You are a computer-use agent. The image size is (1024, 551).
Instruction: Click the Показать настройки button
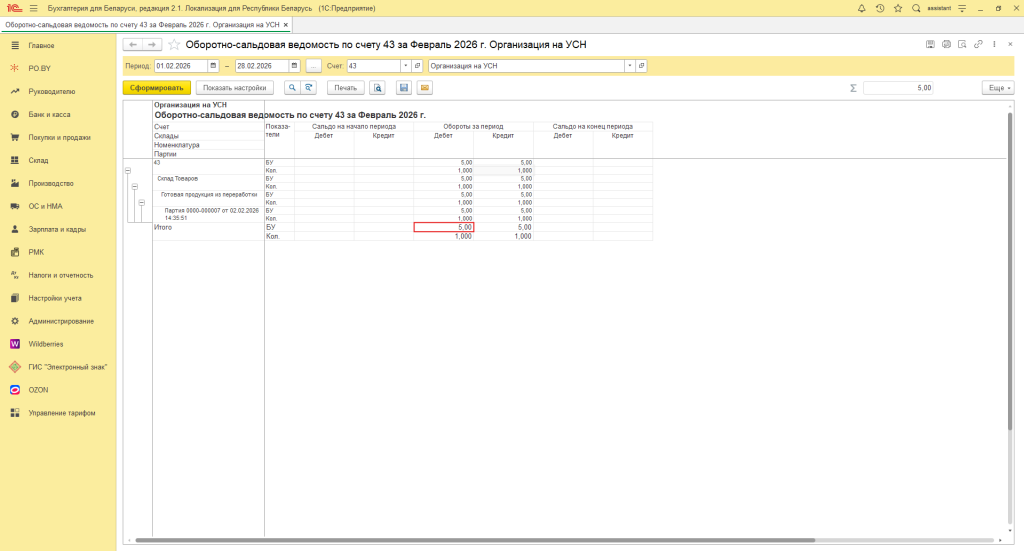pos(235,88)
